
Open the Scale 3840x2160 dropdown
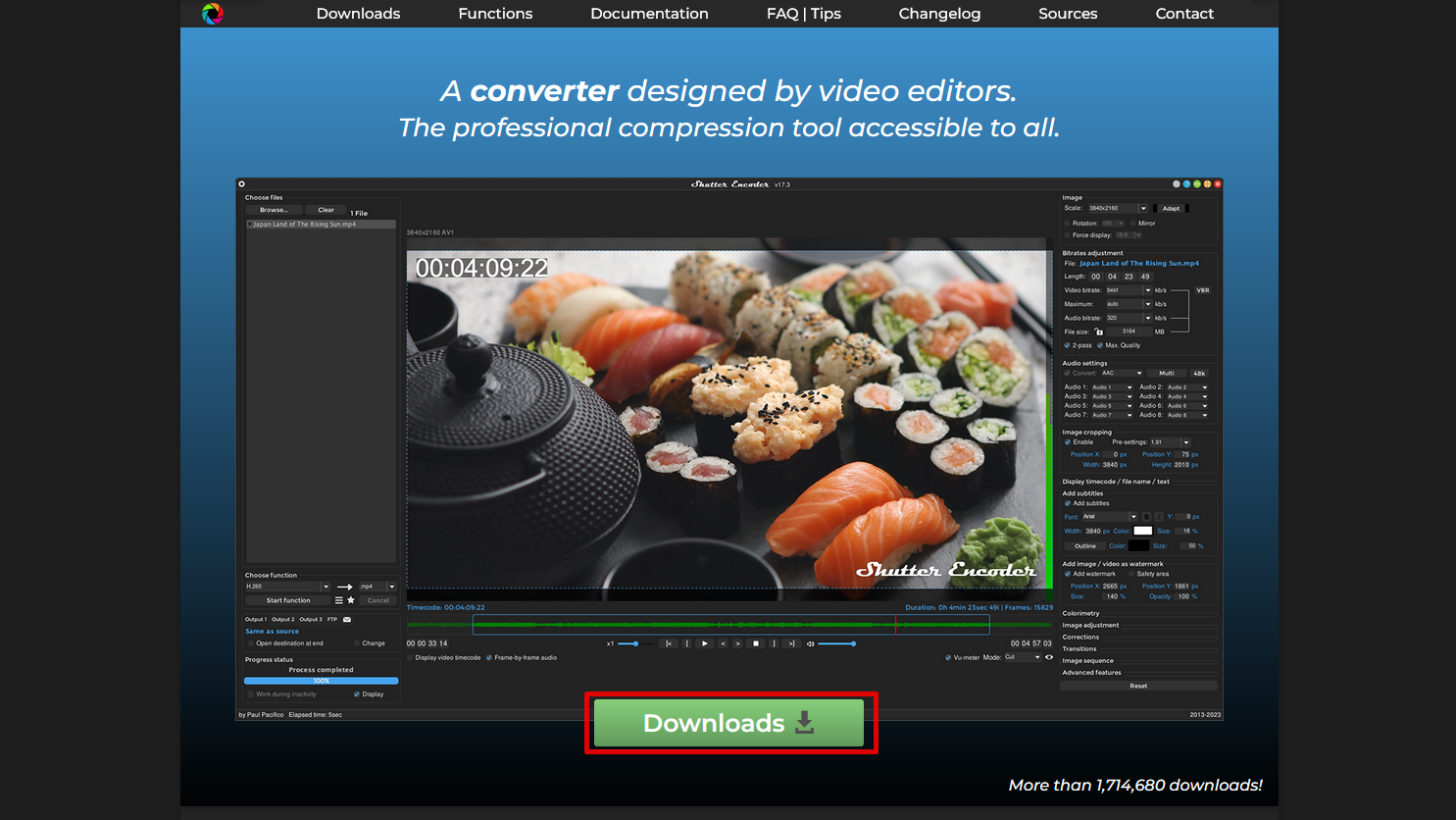pos(1118,208)
